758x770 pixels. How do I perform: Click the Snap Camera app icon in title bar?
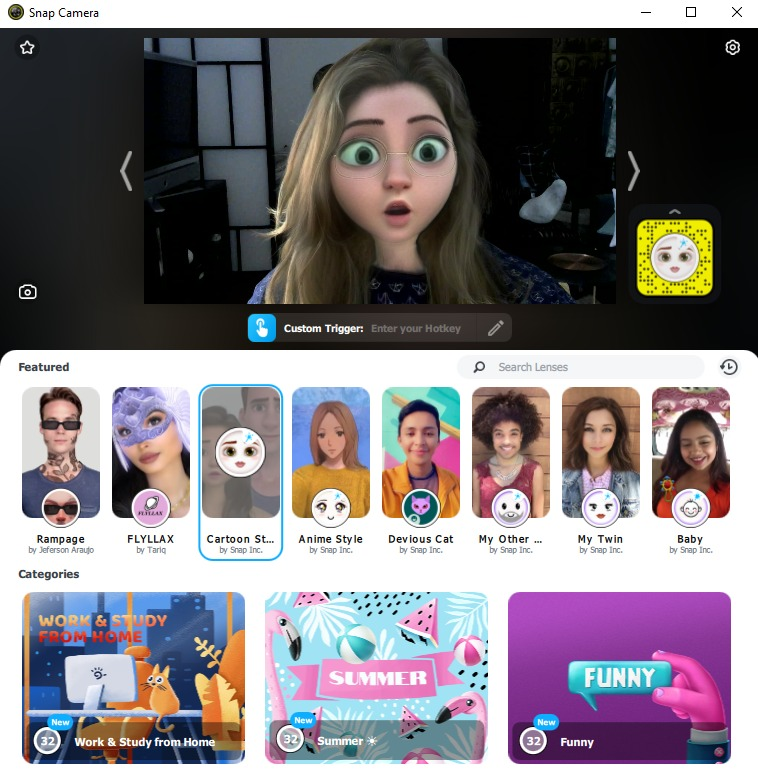point(16,12)
